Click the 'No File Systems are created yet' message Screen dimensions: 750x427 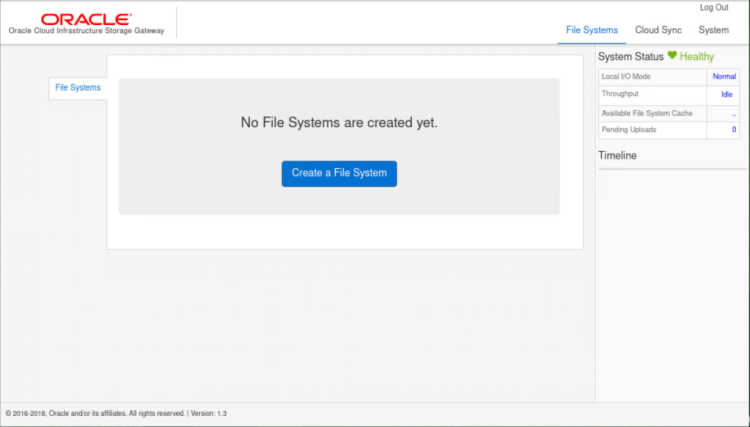339,123
